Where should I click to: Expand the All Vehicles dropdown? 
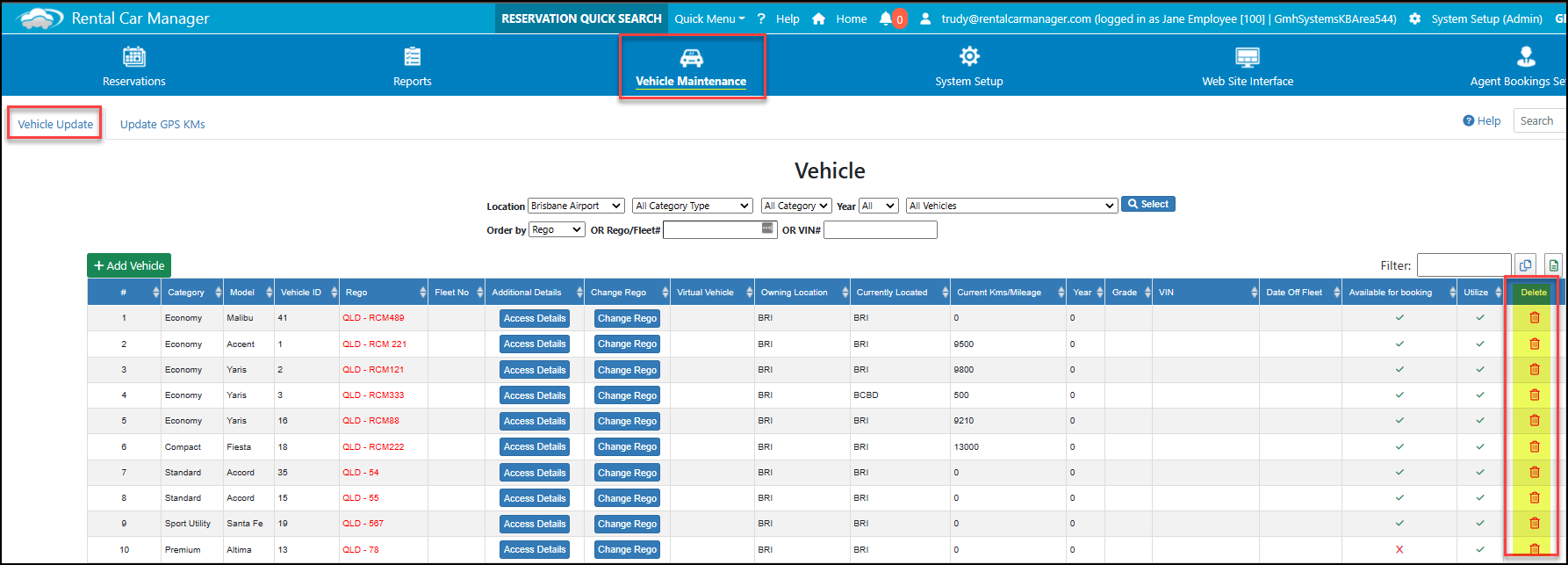coord(1011,206)
